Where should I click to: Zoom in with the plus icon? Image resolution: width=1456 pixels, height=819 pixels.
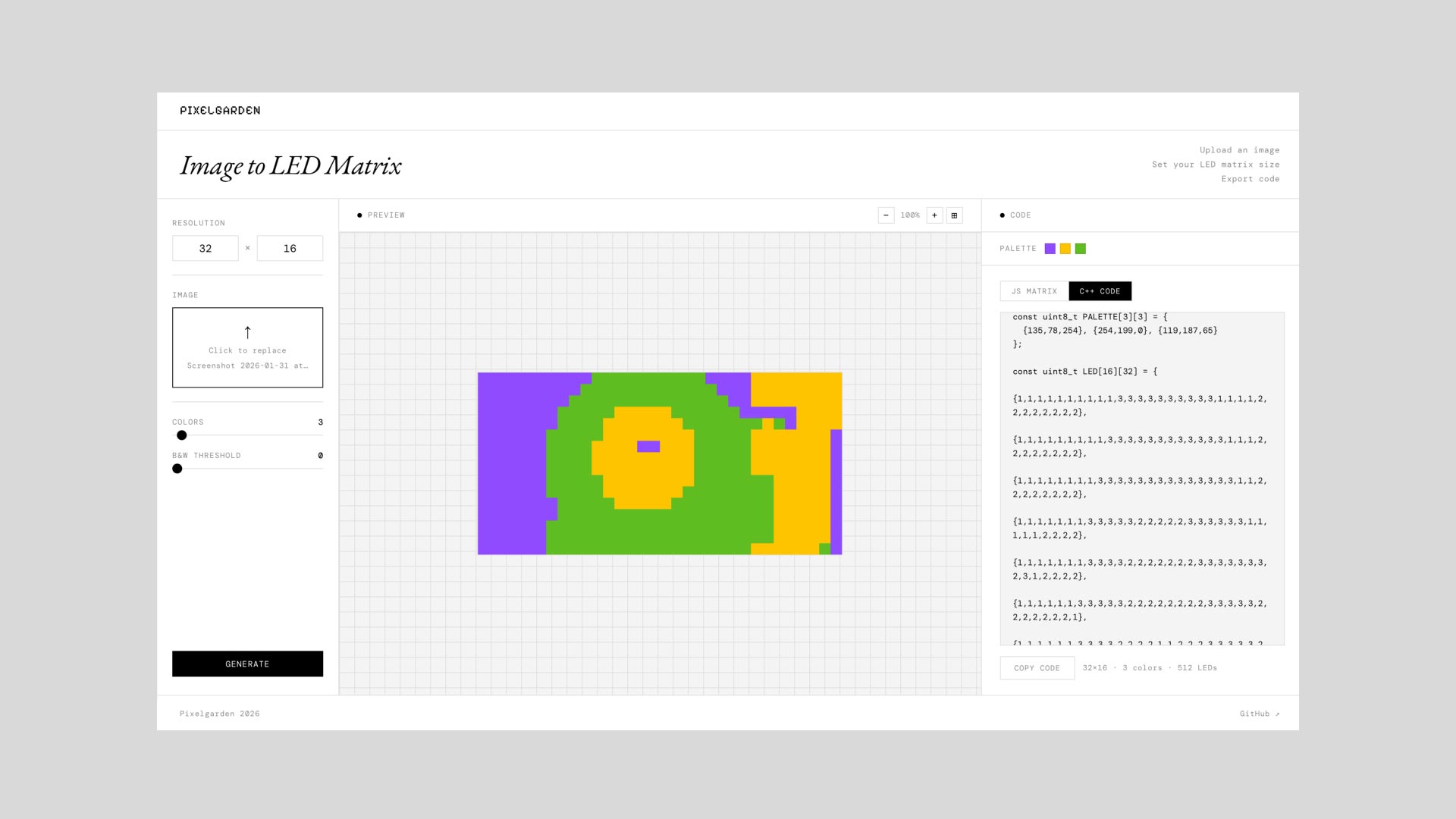pos(934,215)
